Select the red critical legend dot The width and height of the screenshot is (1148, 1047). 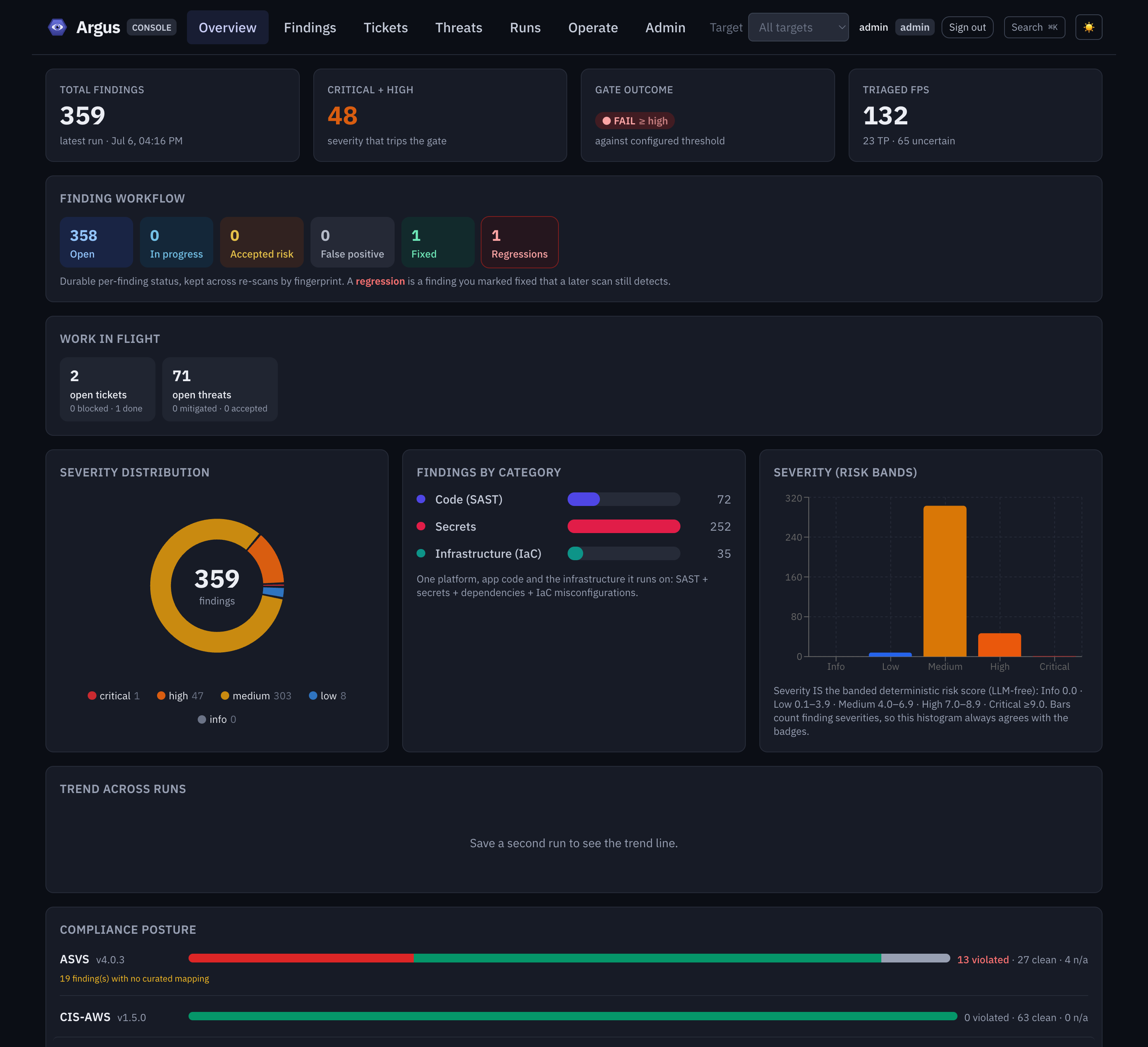click(92, 695)
